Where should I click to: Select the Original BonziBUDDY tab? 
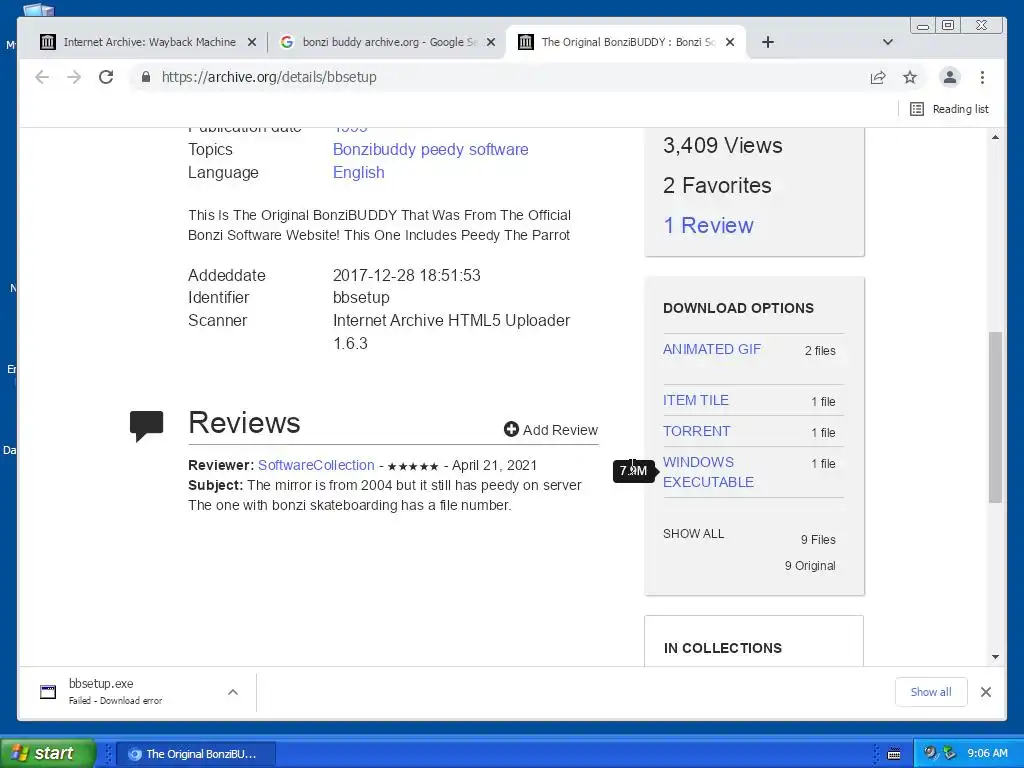[627, 42]
